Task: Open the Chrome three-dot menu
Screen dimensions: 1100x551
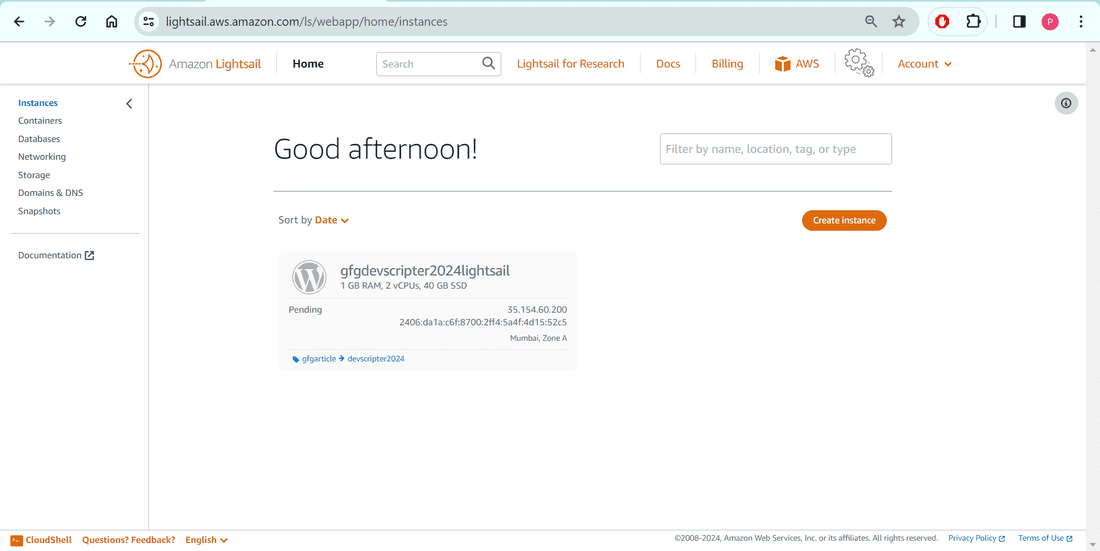Action: tap(1080, 22)
